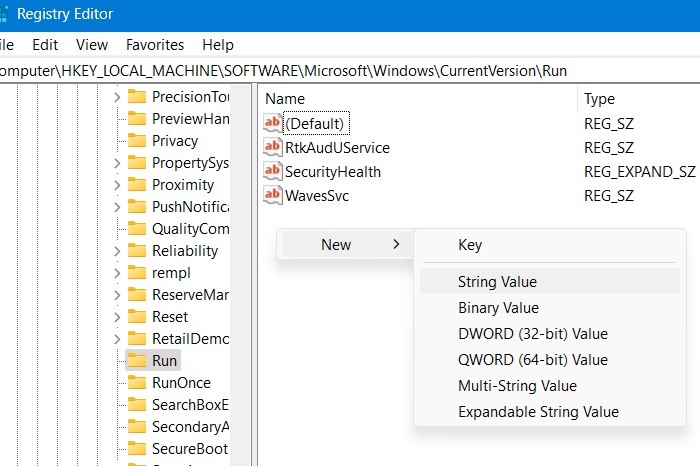Choose QWORD (64-bit) Value

coord(550,359)
